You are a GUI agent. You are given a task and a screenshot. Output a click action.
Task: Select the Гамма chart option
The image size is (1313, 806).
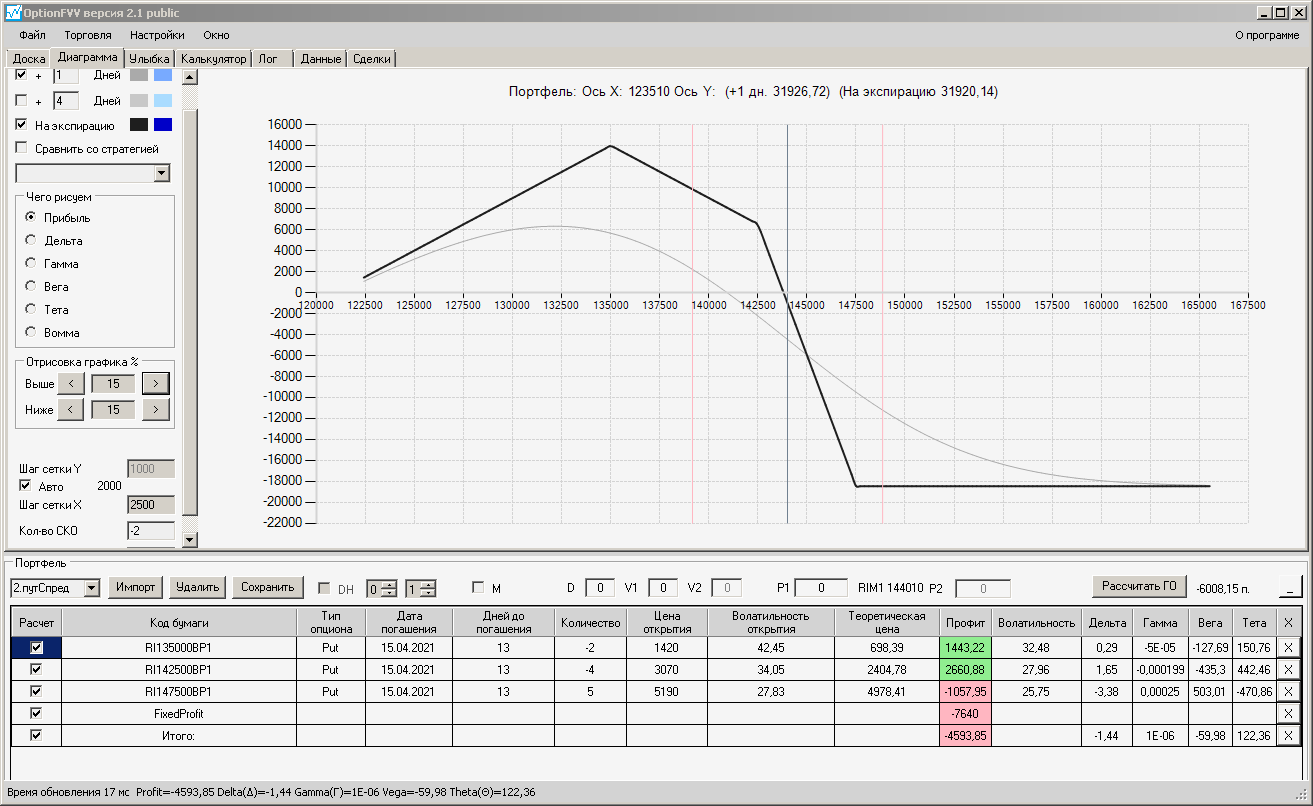30,264
